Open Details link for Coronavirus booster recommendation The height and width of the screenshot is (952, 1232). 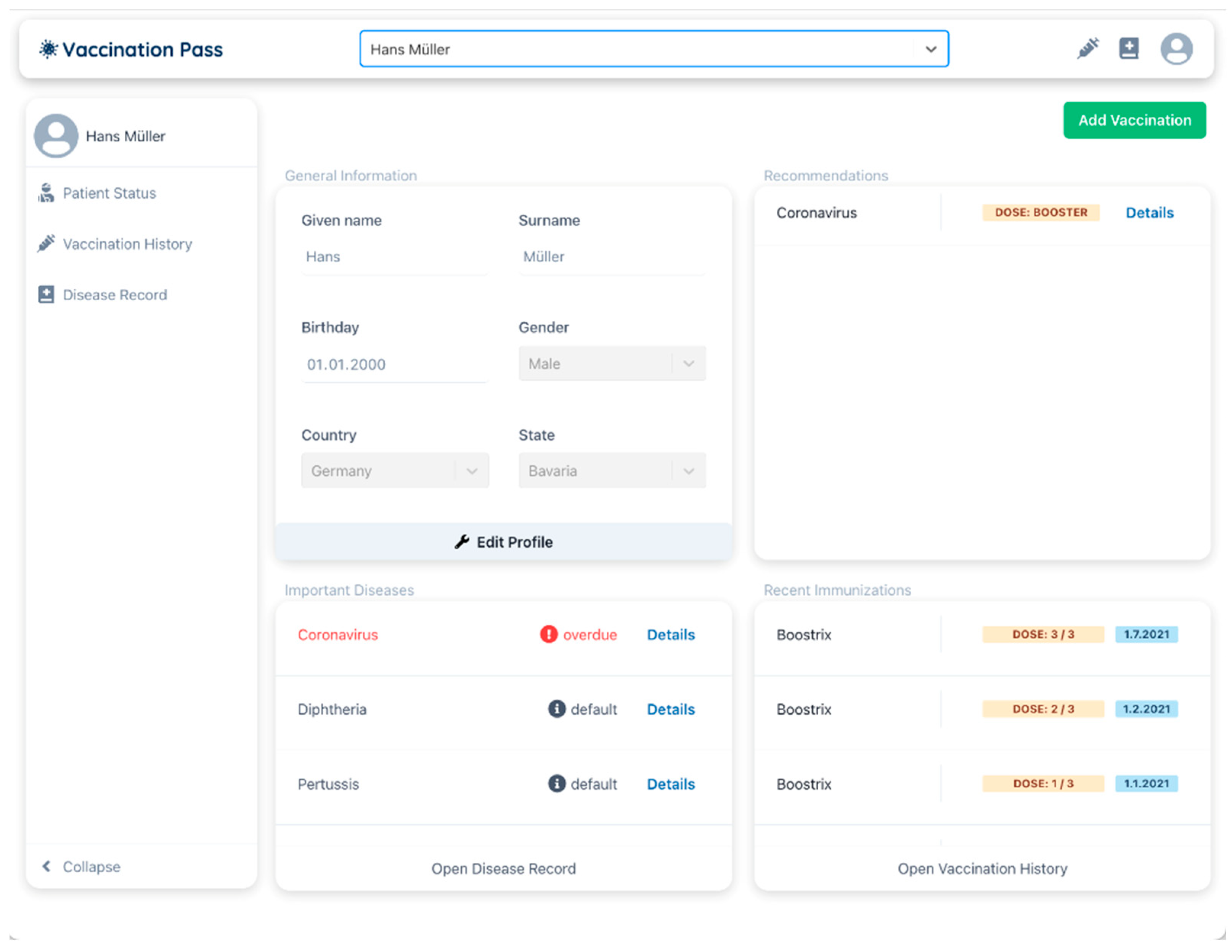click(x=1149, y=213)
